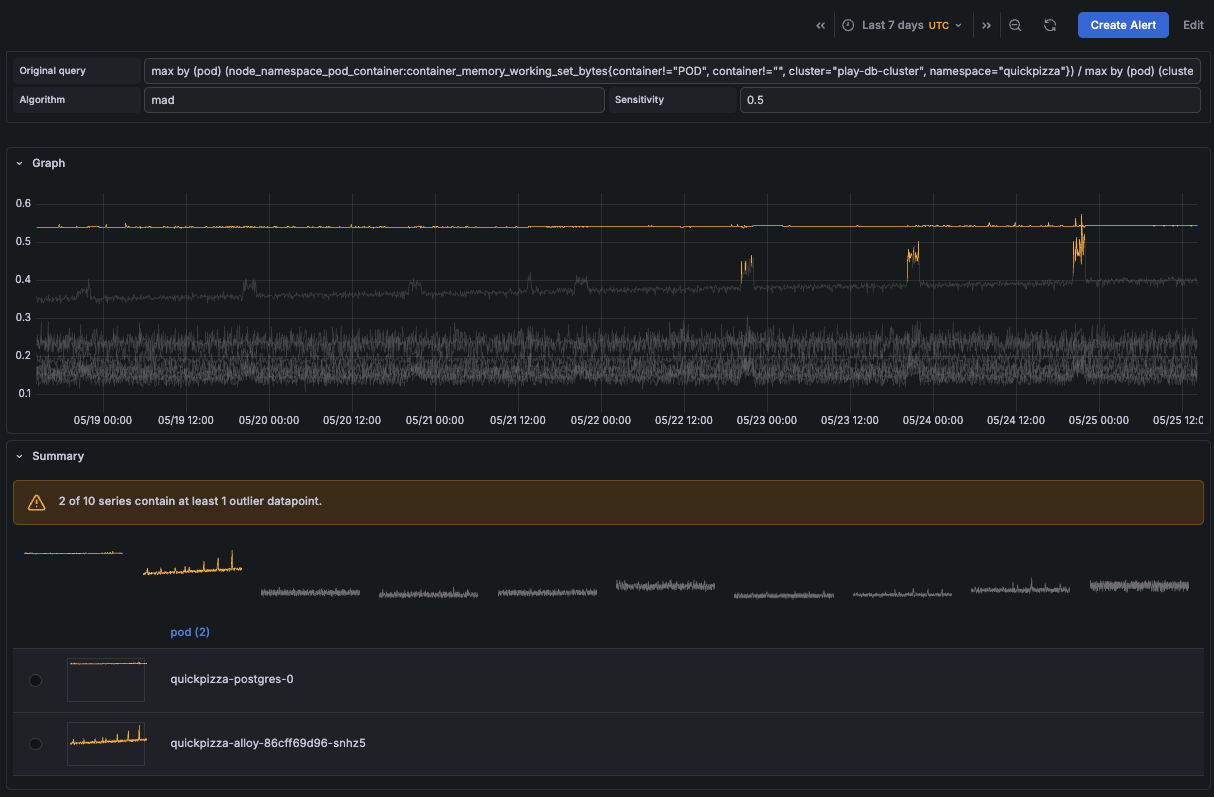Click the quickpizza-postgres-0 pod name
1214x797 pixels.
[232, 680]
